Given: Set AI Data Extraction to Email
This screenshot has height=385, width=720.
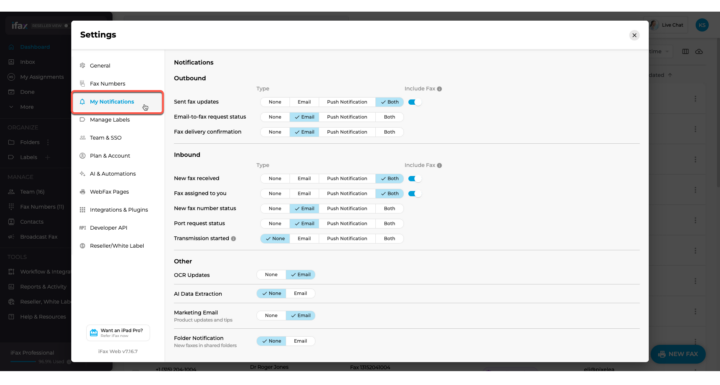Looking at the screenshot, I should pyautogui.click(x=300, y=293).
